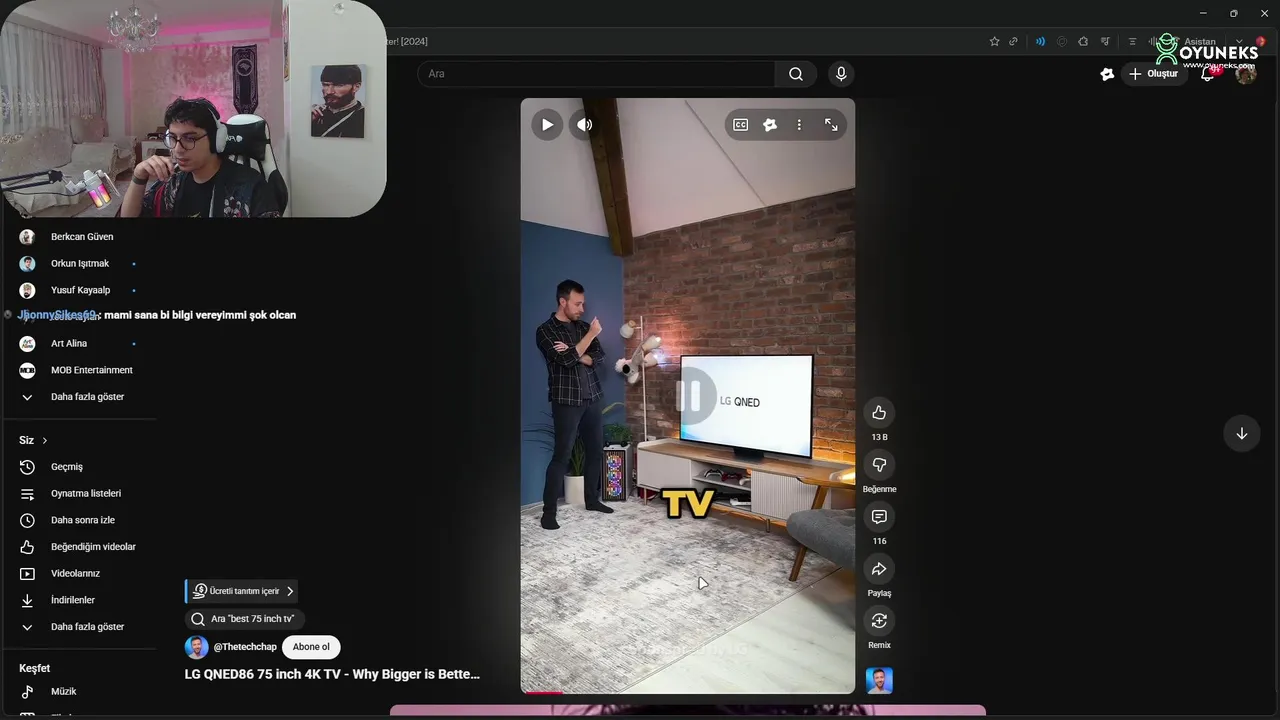The image size is (1280, 720).
Task: Open the browser profile avatar
Action: (1261, 41)
